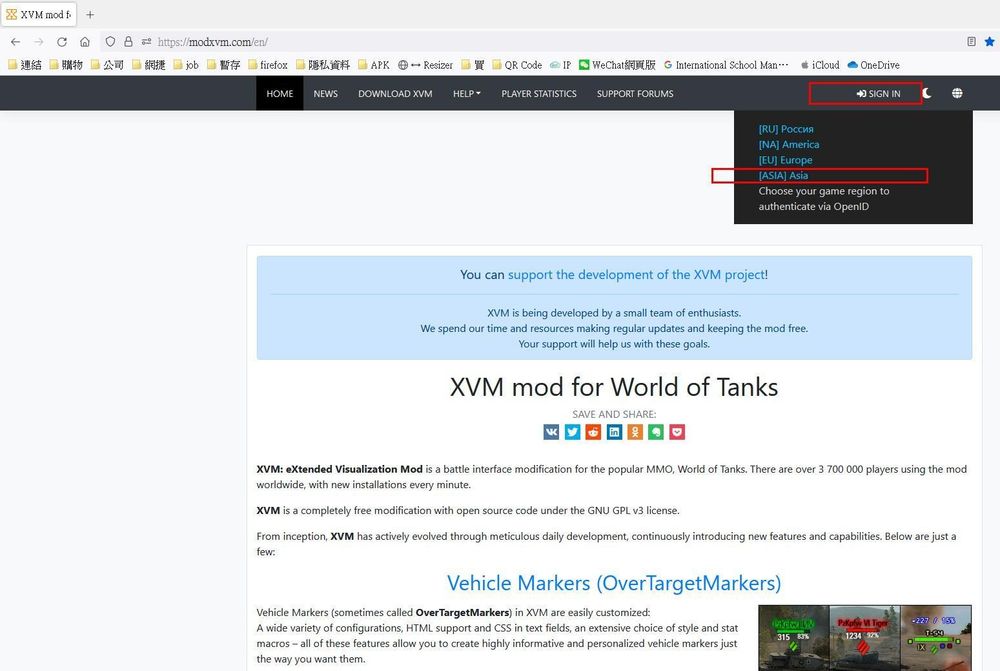1000x671 pixels.
Task: Open the job bookmarks folder
Action: point(186,65)
